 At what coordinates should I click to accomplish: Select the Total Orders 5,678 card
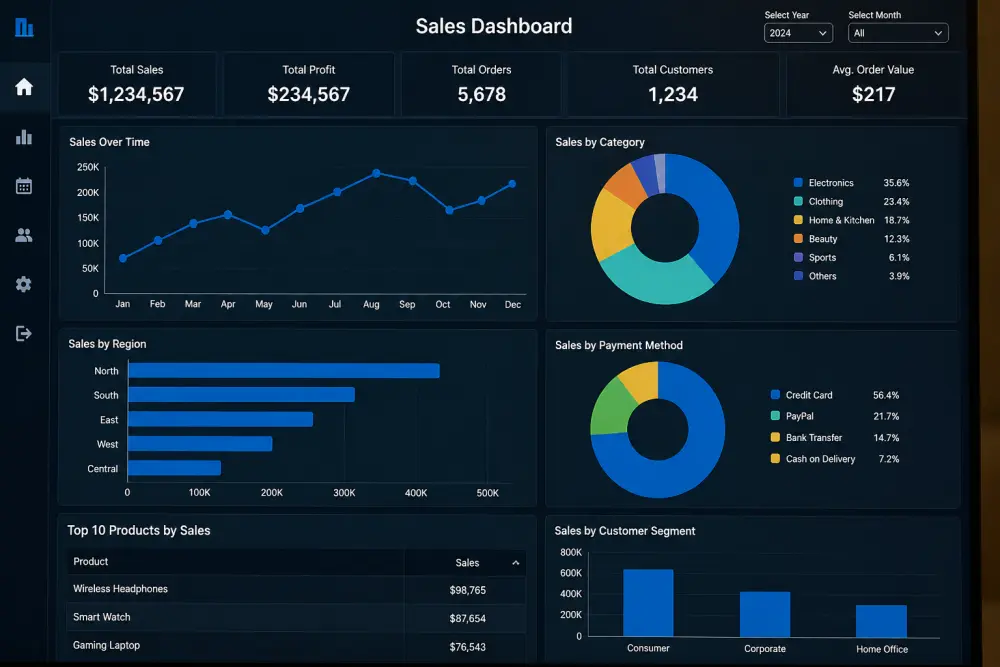pyautogui.click(x=482, y=84)
